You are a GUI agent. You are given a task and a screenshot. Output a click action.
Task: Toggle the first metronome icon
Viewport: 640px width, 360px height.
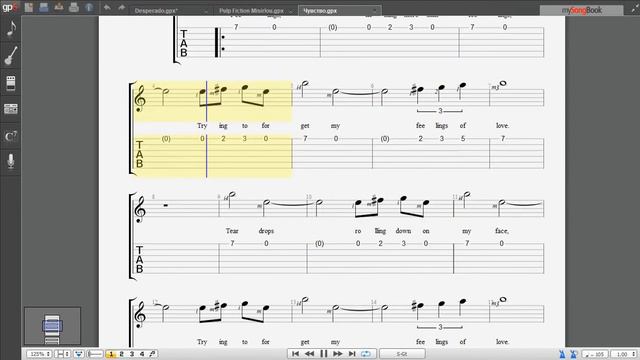[562, 354]
